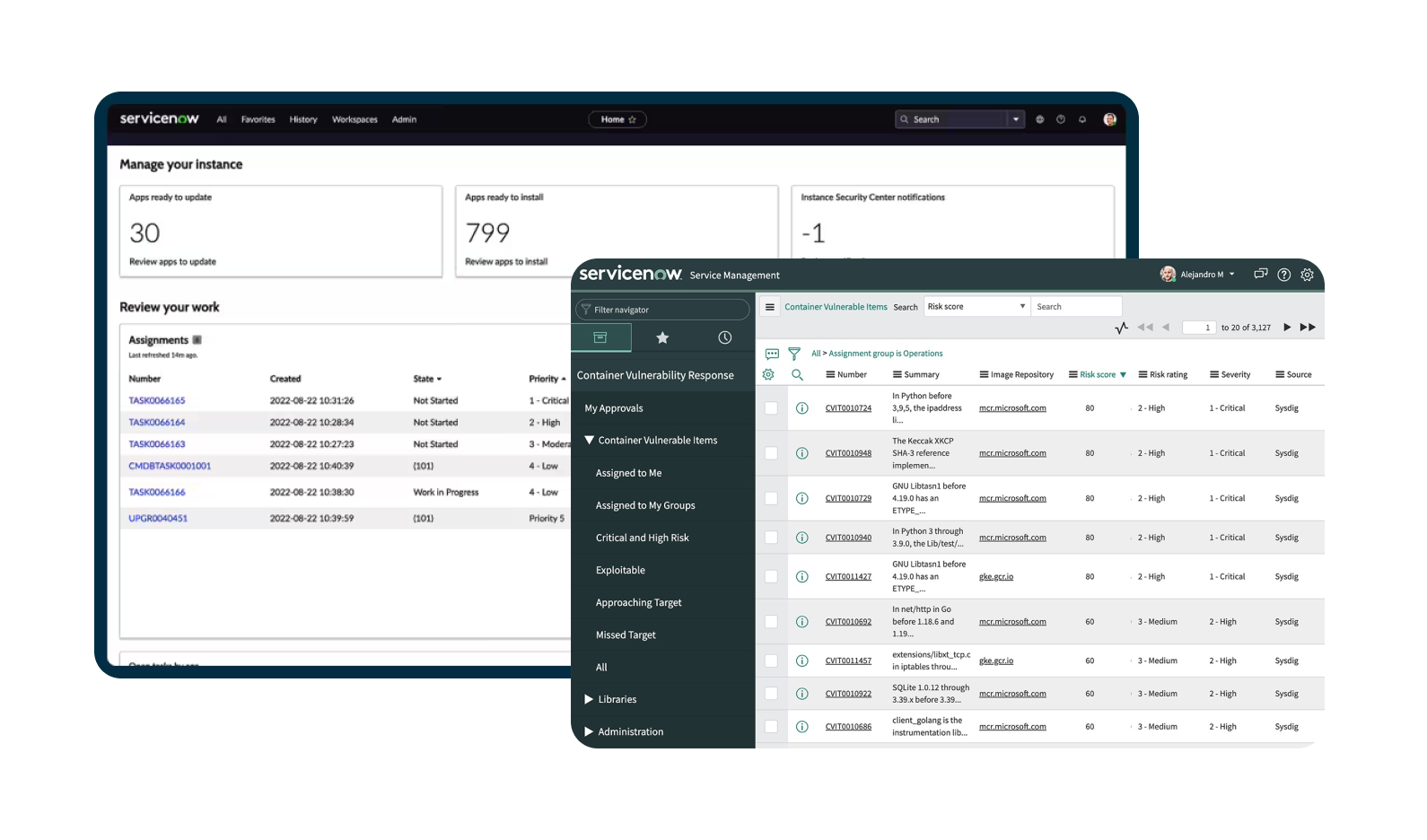Open TASK0066165 in Assignments list
This screenshot has height=840, width=1427.
[x=157, y=401]
